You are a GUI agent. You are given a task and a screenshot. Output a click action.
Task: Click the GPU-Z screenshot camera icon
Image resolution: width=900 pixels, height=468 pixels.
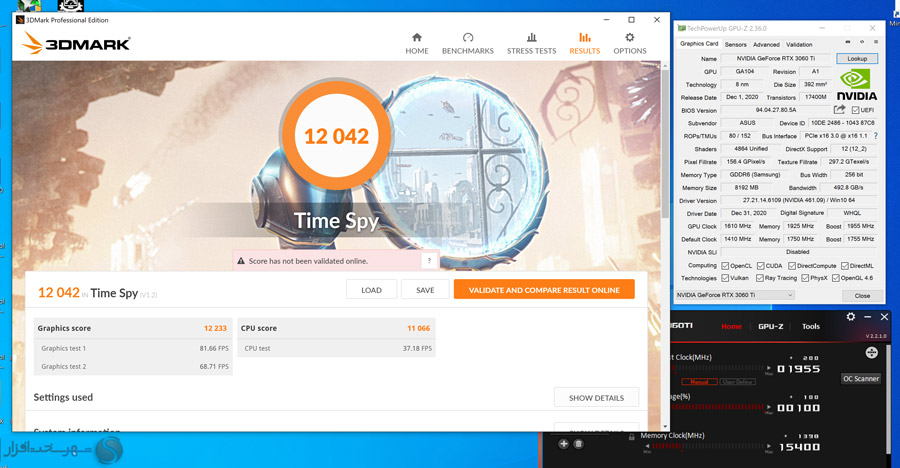848,42
